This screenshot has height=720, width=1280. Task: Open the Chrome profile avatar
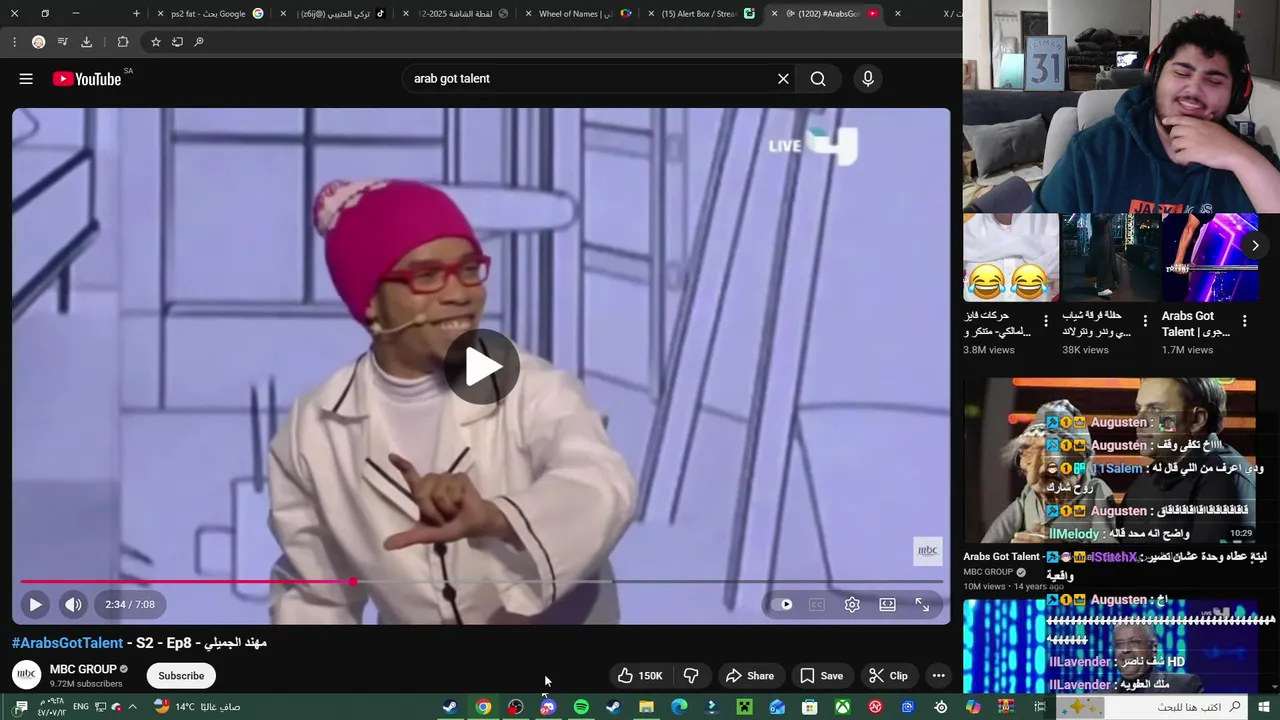[x=38, y=42]
